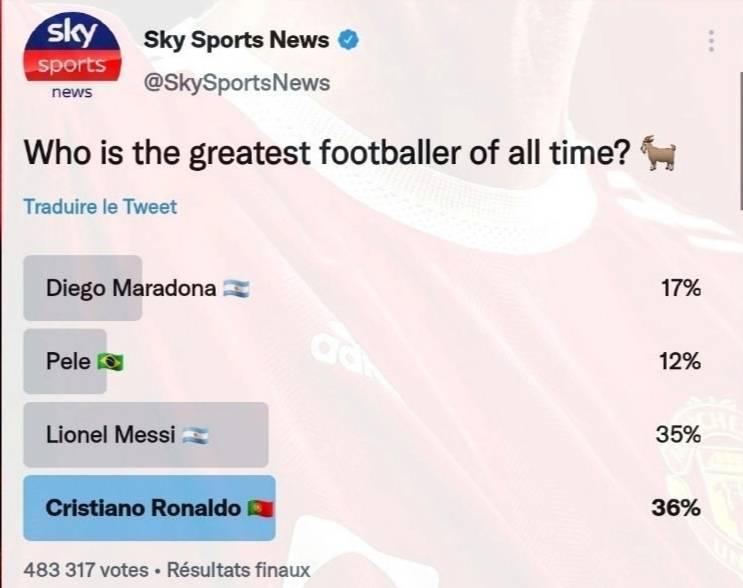Select the Pele poll option
This screenshot has height=588, width=743.
pyautogui.click(x=362, y=362)
